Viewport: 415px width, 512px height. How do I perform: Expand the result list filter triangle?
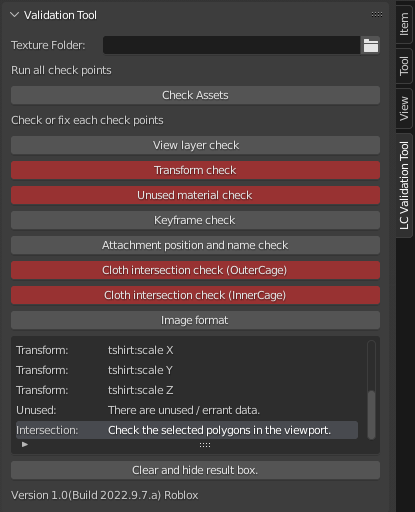(x=25, y=444)
